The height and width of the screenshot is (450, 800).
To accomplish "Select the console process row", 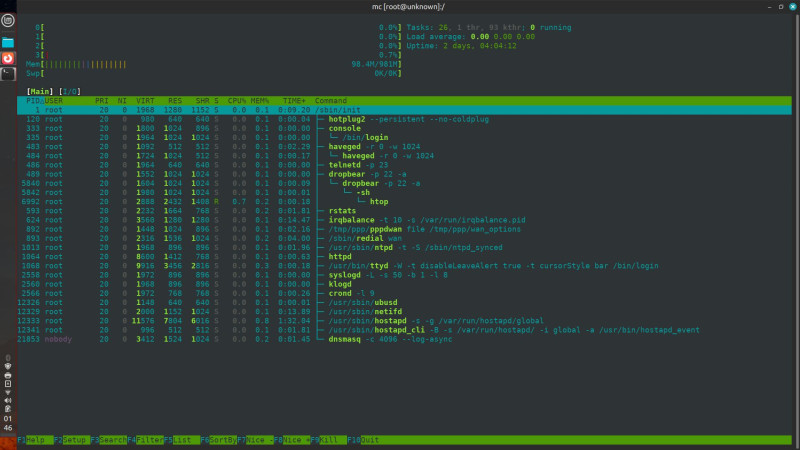I will [404, 128].
